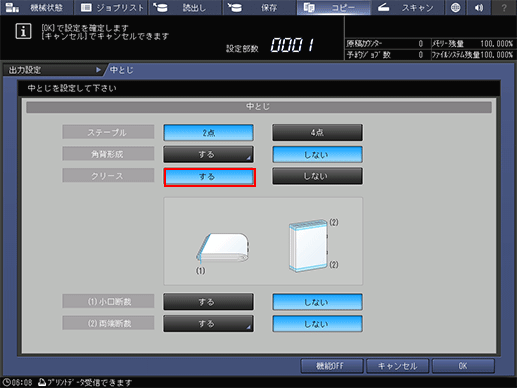
Task: Select ステープル 2点 option
Action: (x=208, y=133)
